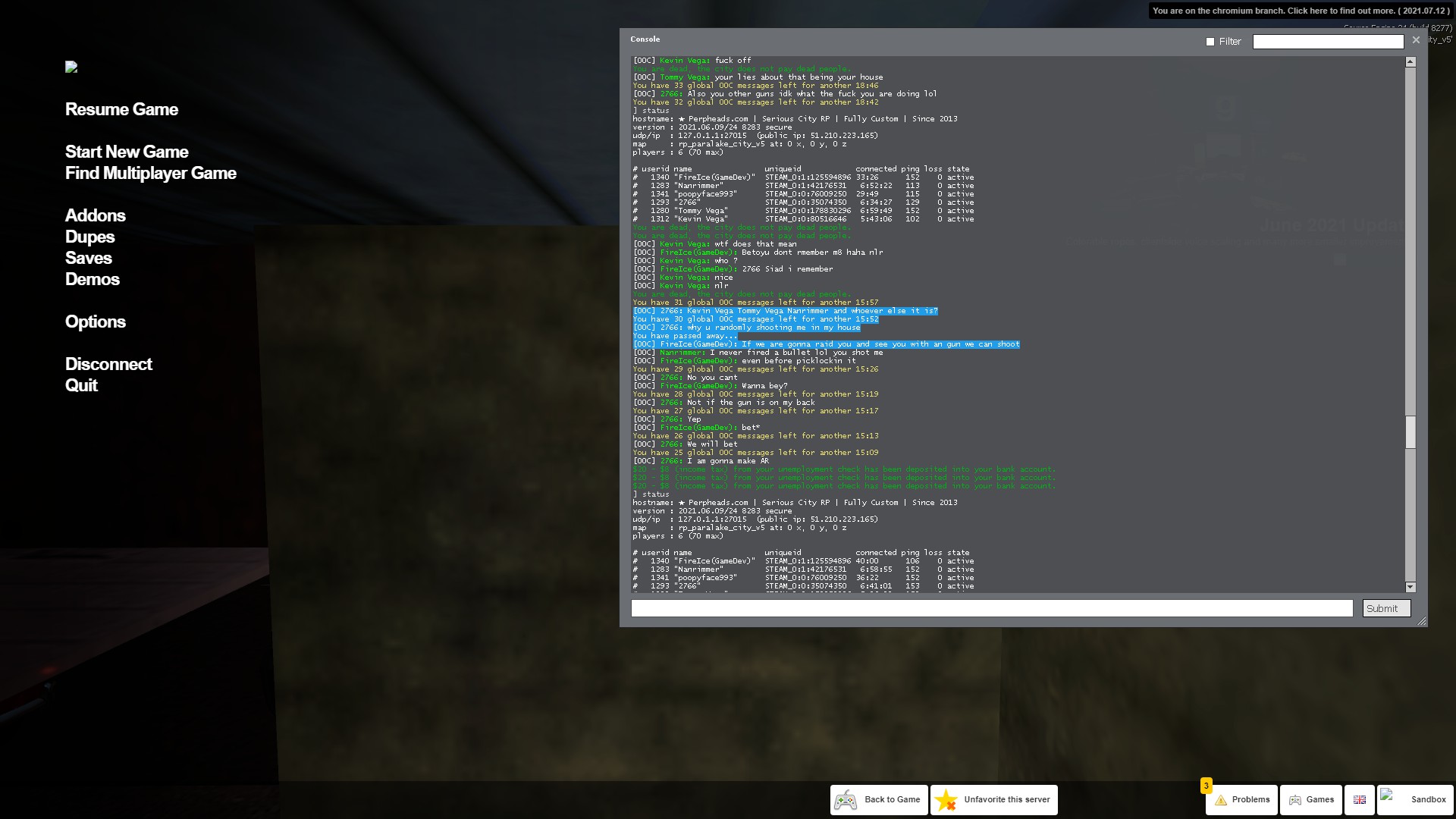This screenshot has width=1456, height=819.
Task: Click highlighted line 'Kevin Vega Tommy Vega Nanrimmer'
Action: pos(786,311)
